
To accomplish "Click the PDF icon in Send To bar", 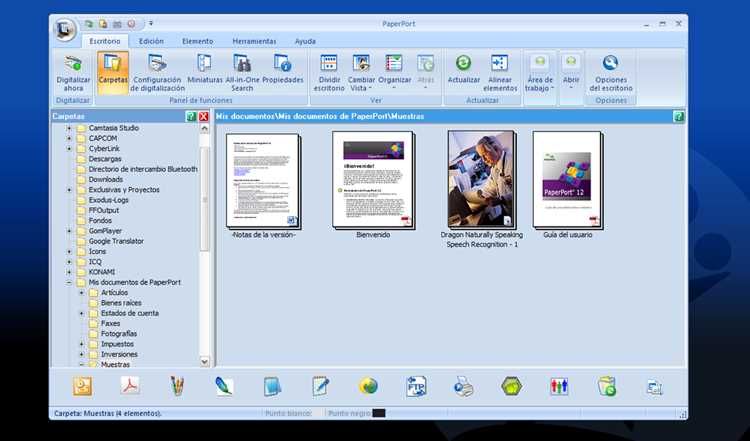I will click(130, 386).
